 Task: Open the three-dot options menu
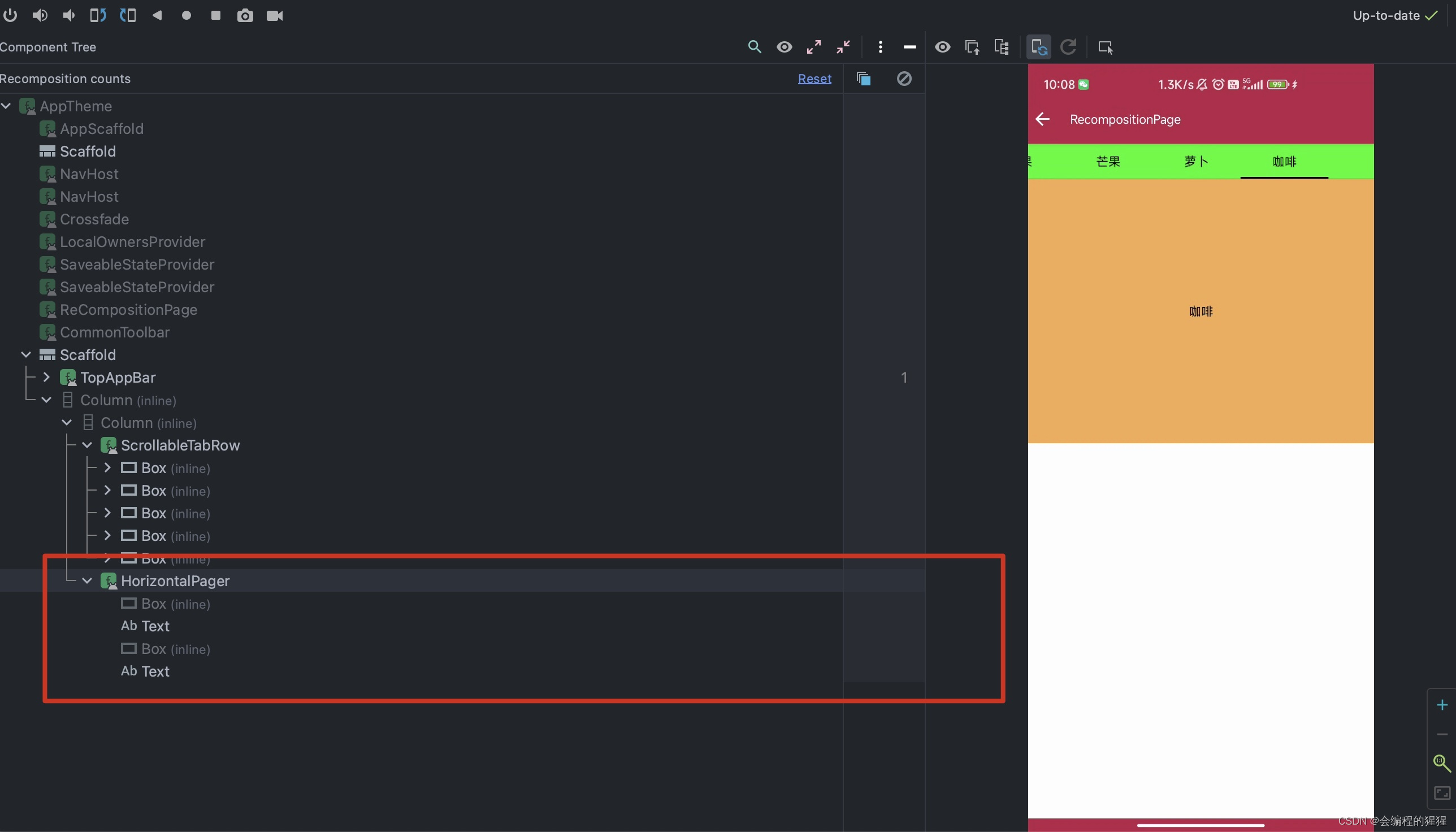(x=880, y=47)
